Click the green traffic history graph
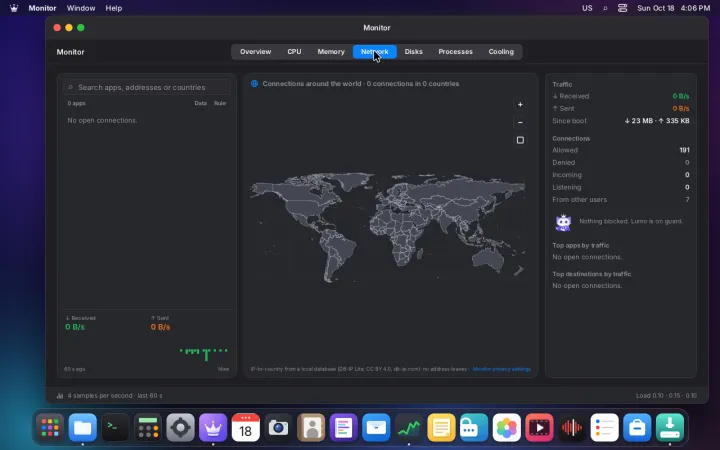 203,354
